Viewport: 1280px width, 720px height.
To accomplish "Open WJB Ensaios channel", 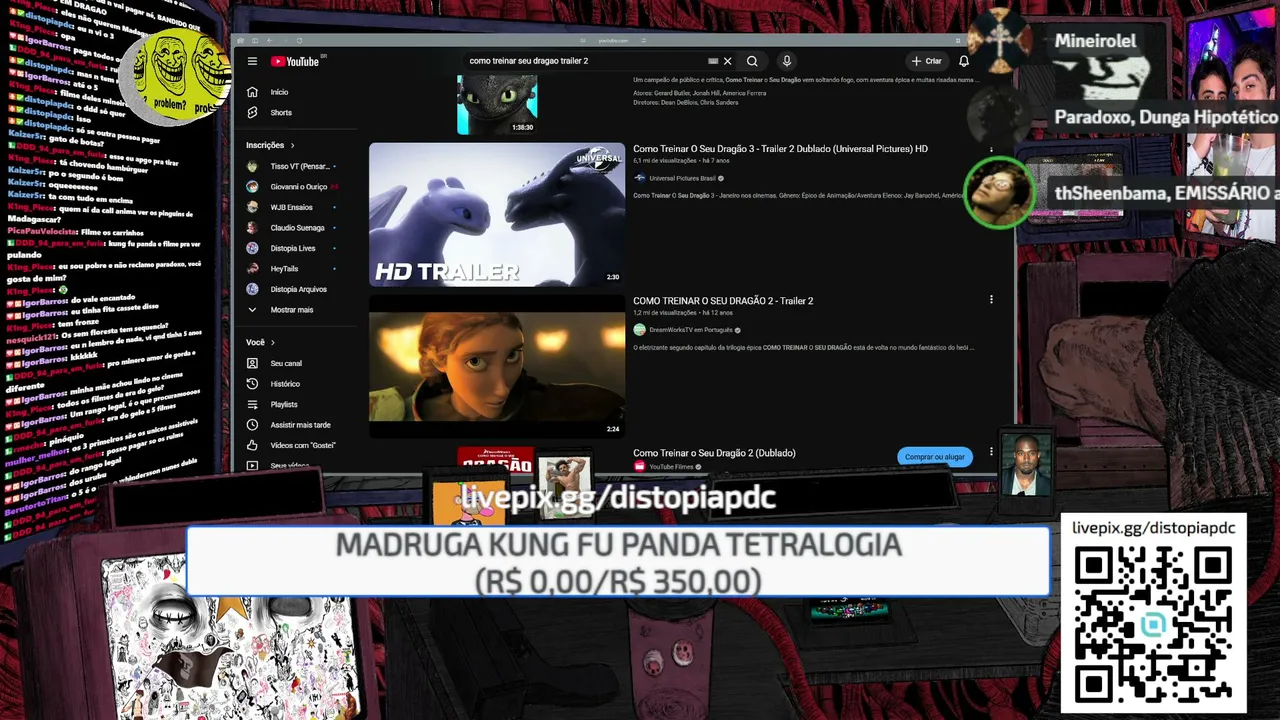I will 291,207.
